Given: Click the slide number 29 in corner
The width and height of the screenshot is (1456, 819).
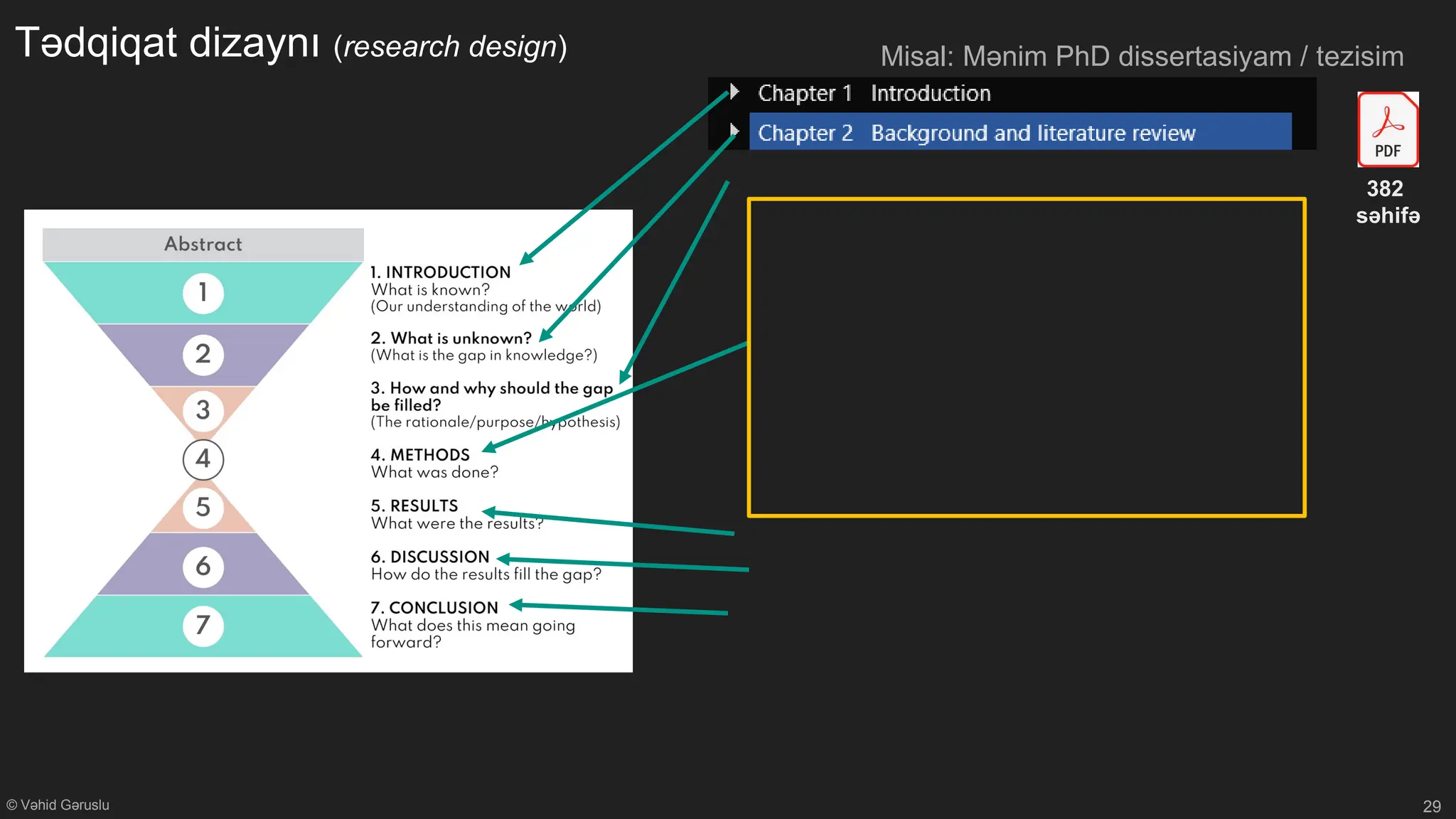Looking at the screenshot, I should click(1431, 806).
